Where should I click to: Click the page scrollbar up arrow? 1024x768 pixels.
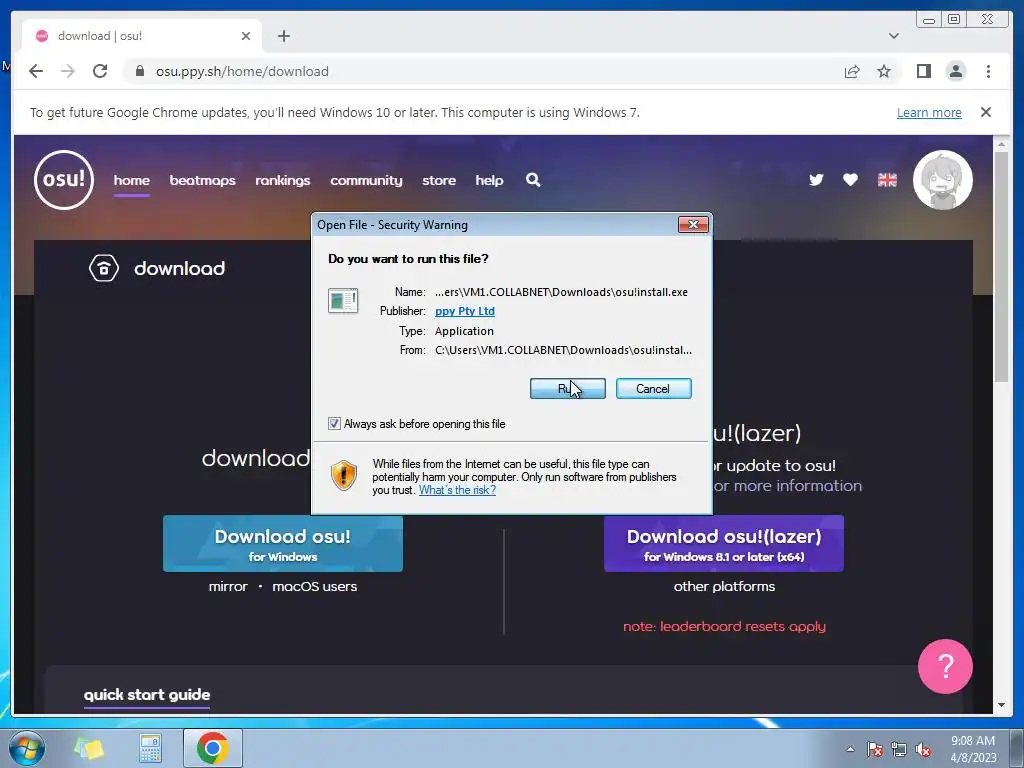click(x=1001, y=142)
